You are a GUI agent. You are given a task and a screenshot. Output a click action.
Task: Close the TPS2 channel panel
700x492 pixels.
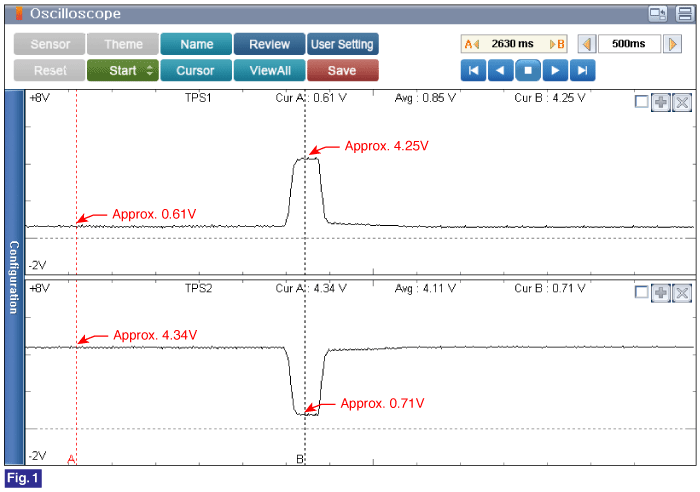coord(682,293)
